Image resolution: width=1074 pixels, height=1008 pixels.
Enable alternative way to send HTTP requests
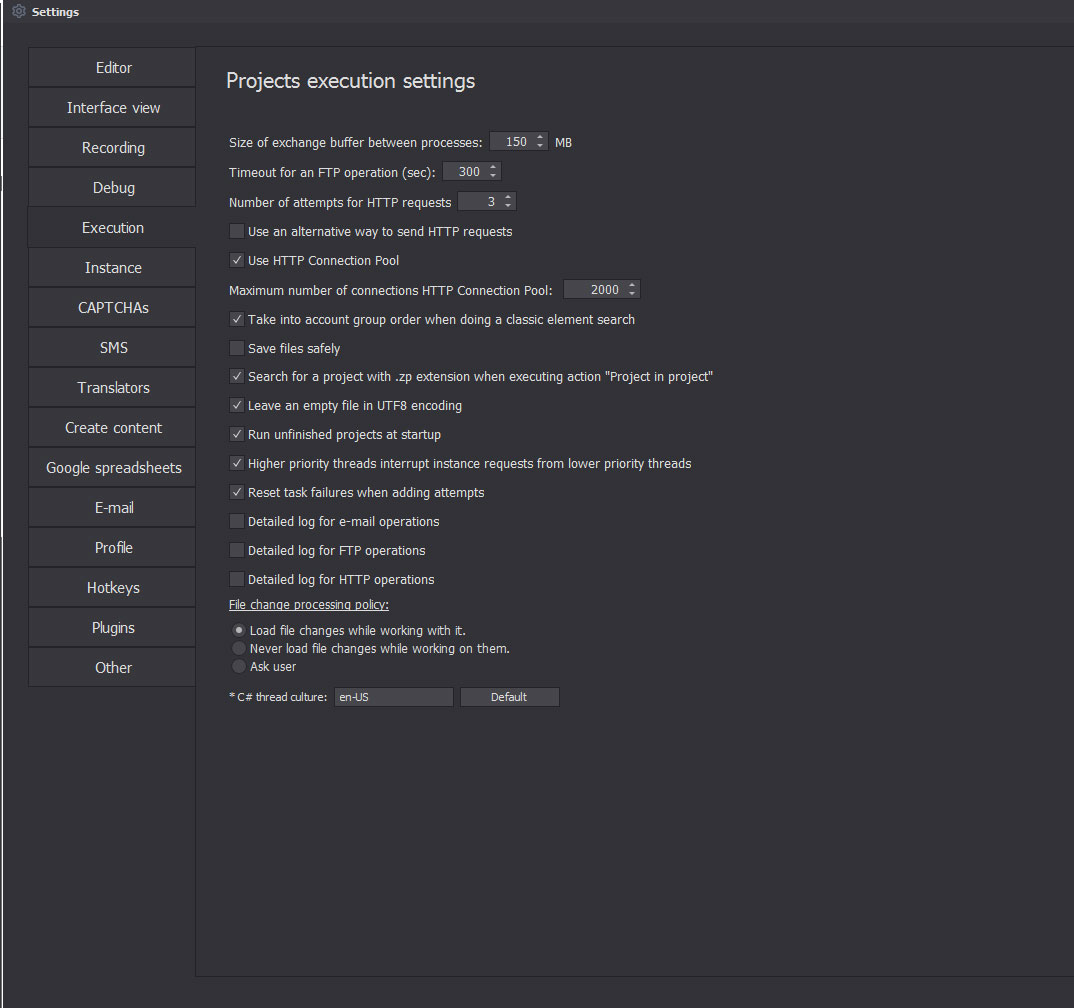pos(237,231)
